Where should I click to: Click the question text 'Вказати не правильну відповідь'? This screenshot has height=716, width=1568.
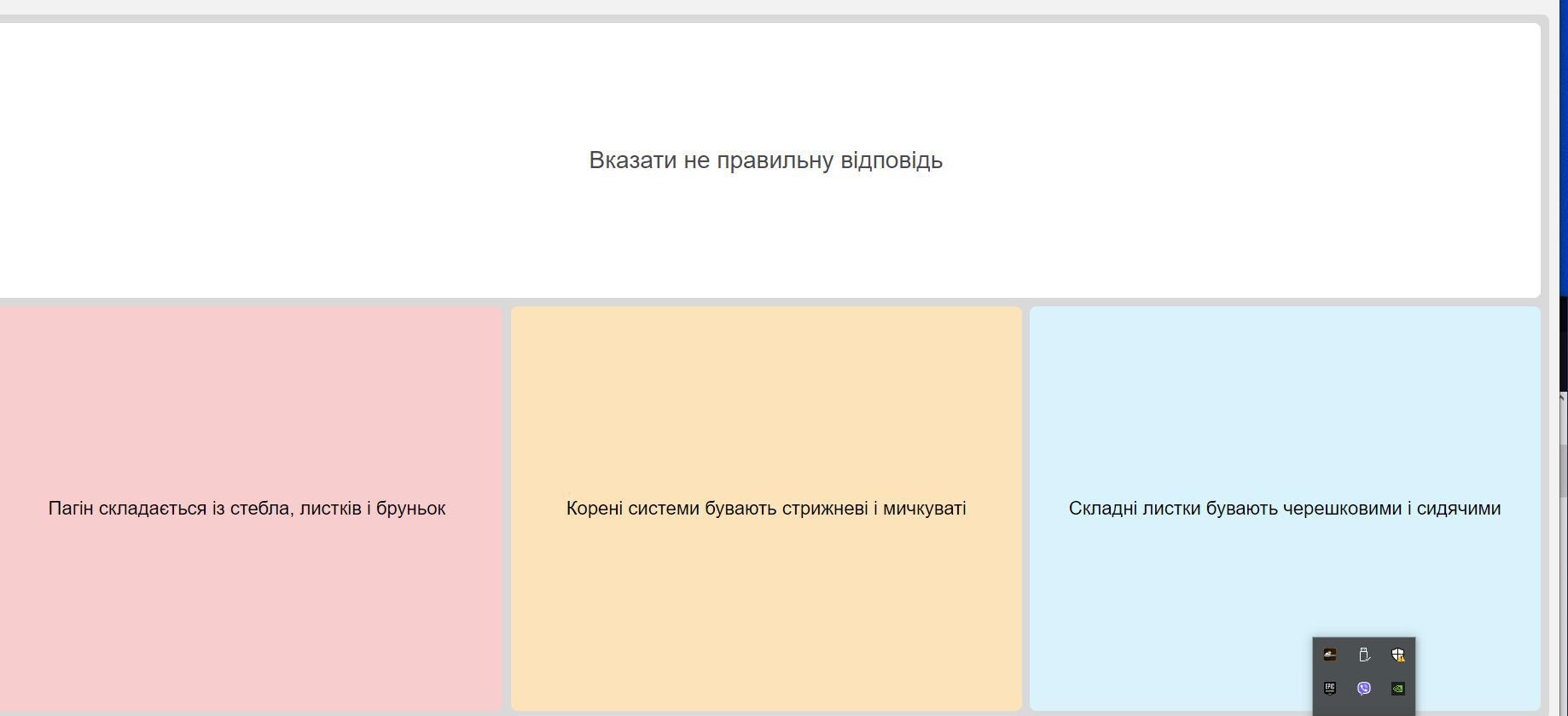765,160
